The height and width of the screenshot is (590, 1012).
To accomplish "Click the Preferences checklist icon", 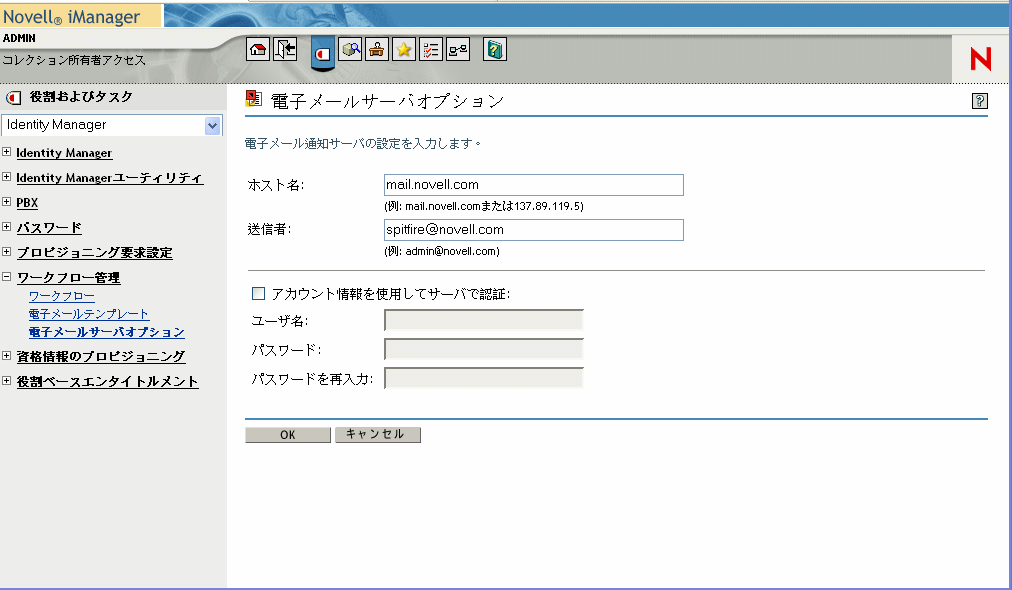I will (430, 49).
